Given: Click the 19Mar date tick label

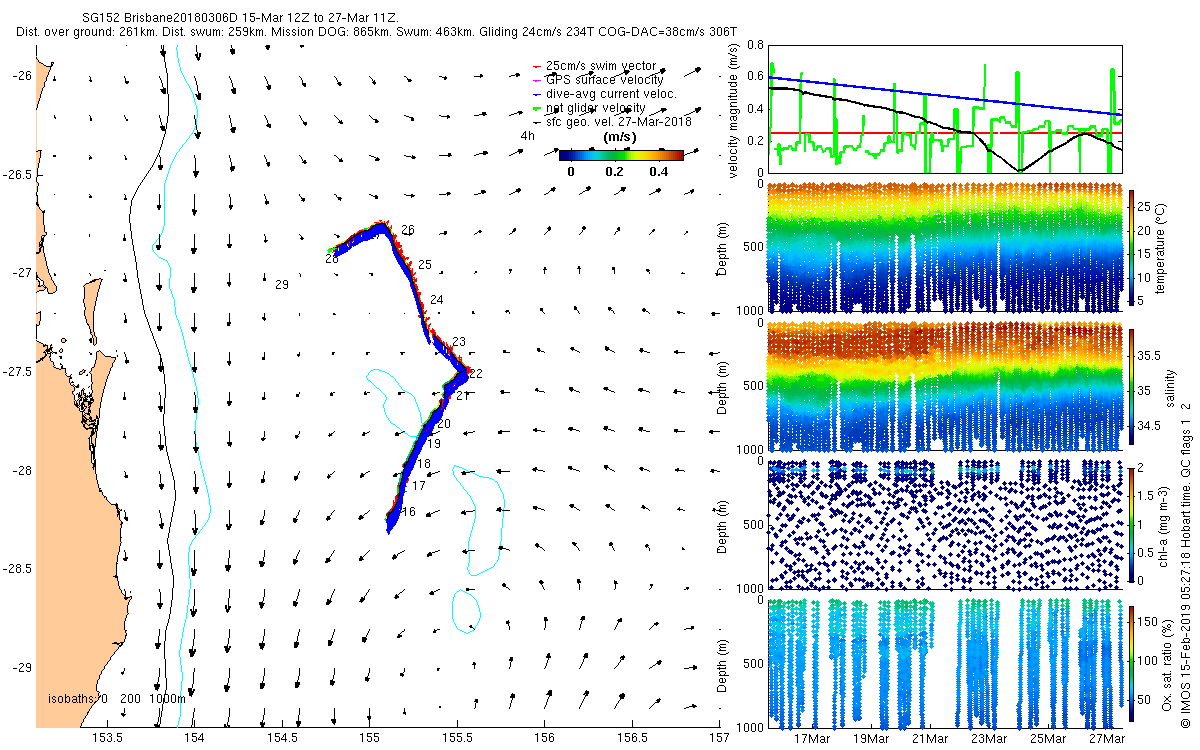Looking at the screenshot, I should pos(870,739).
